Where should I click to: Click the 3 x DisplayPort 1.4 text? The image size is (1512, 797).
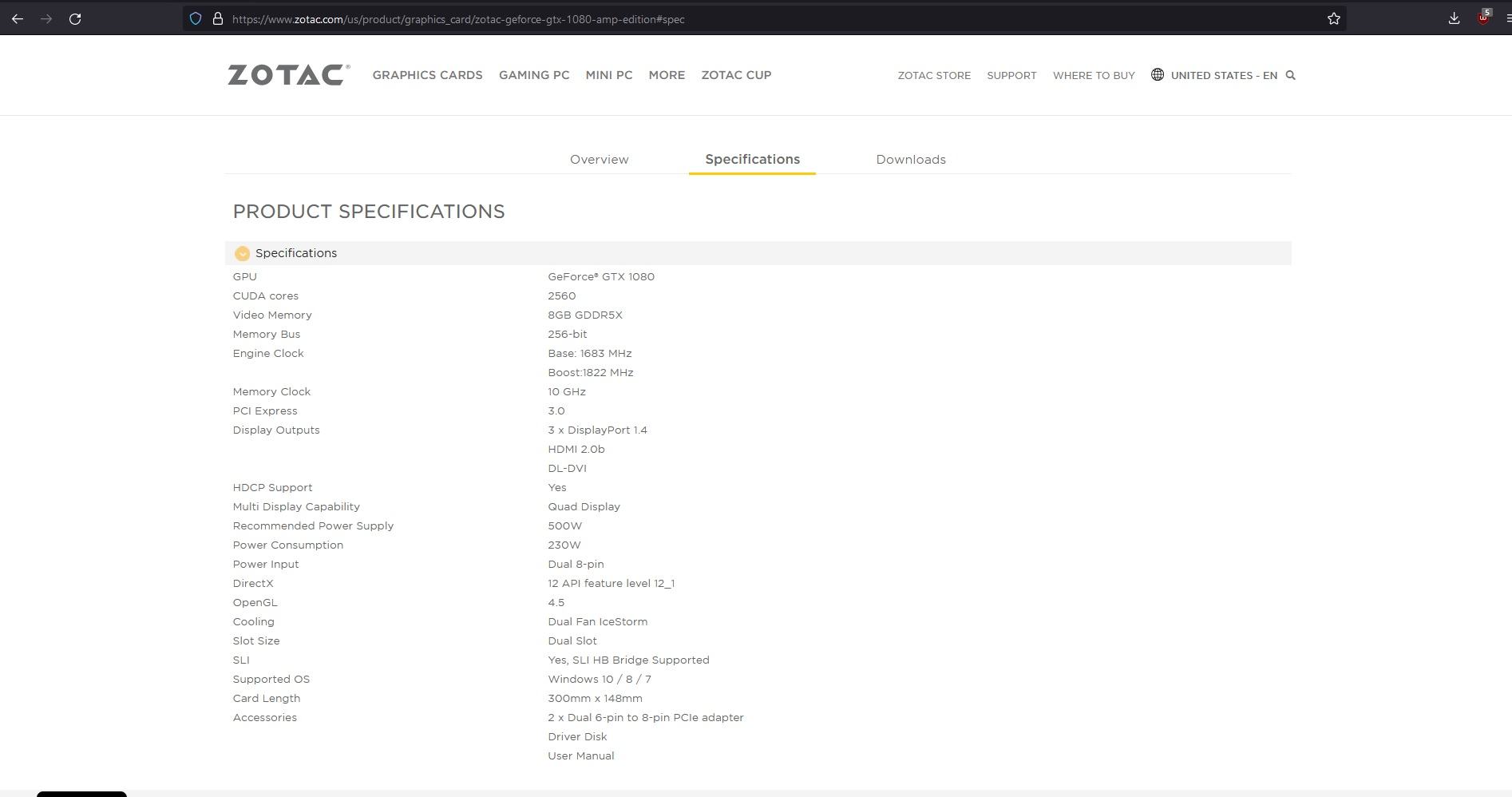coord(598,430)
